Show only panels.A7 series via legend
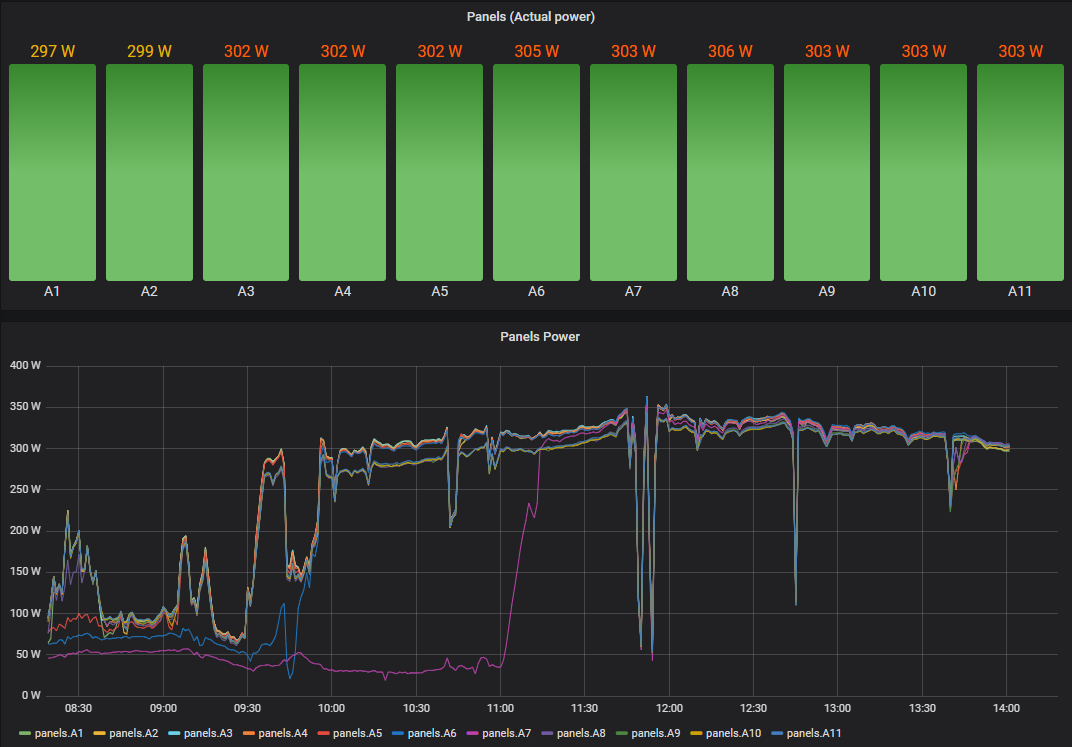 [x=508, y=733]
